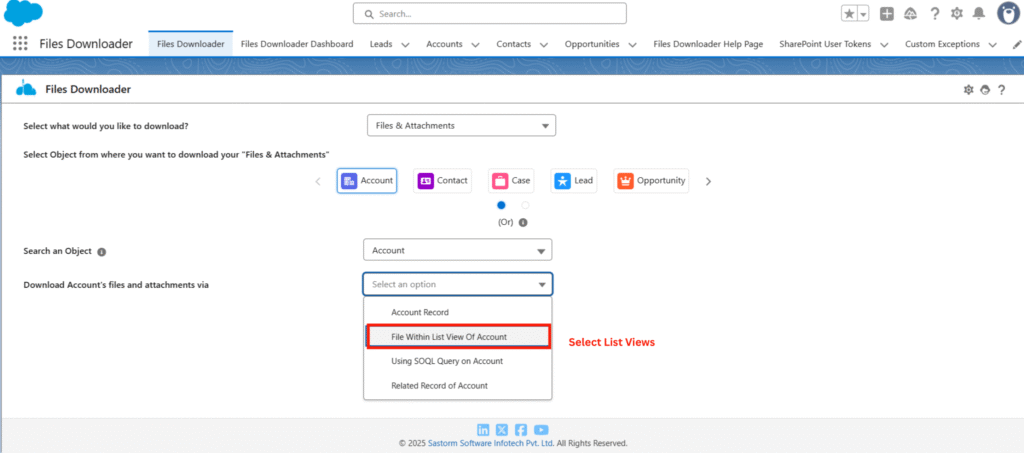Open the Leads tab

click(x=381, y=44)
